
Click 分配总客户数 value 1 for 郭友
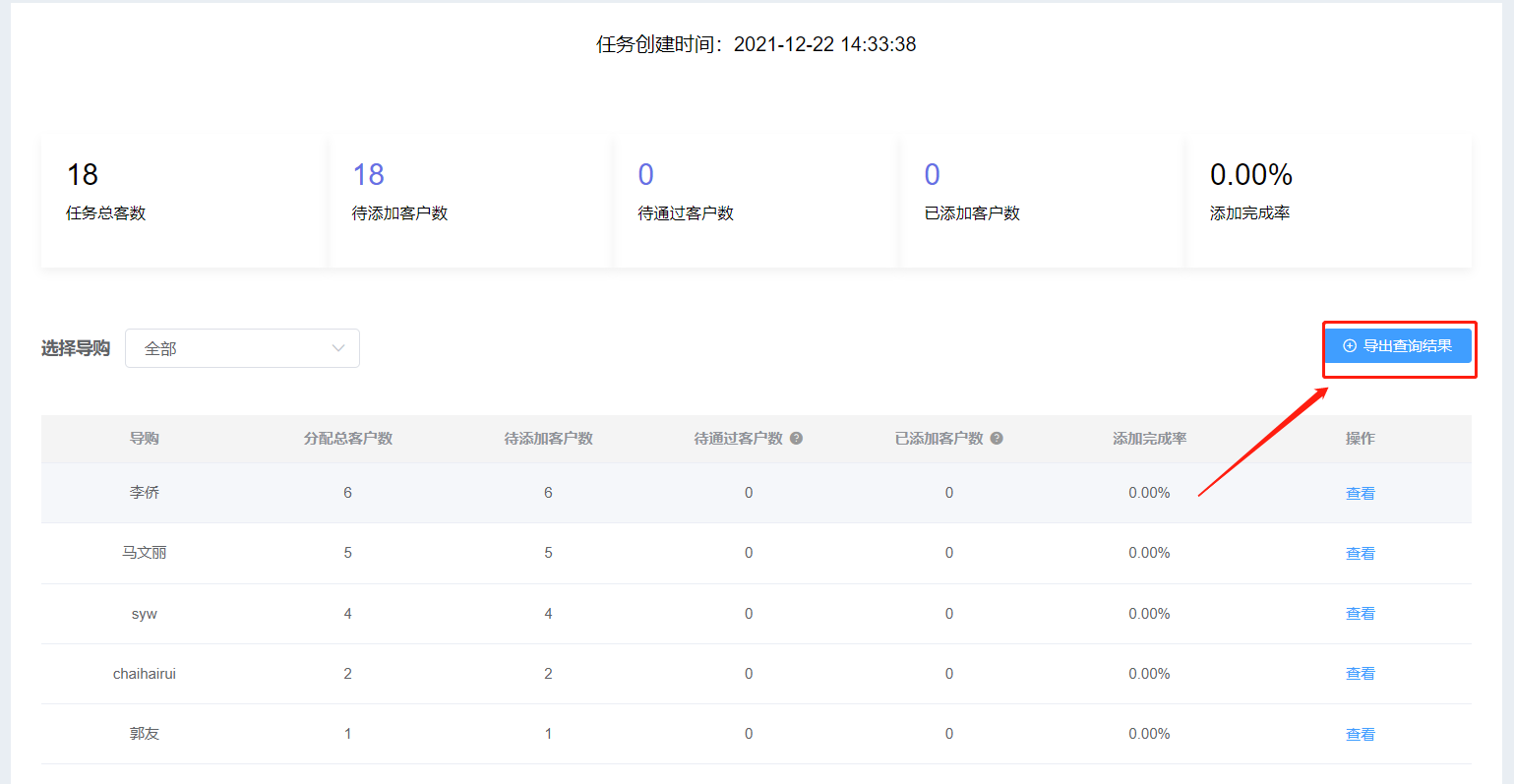(x=347, y=734)
